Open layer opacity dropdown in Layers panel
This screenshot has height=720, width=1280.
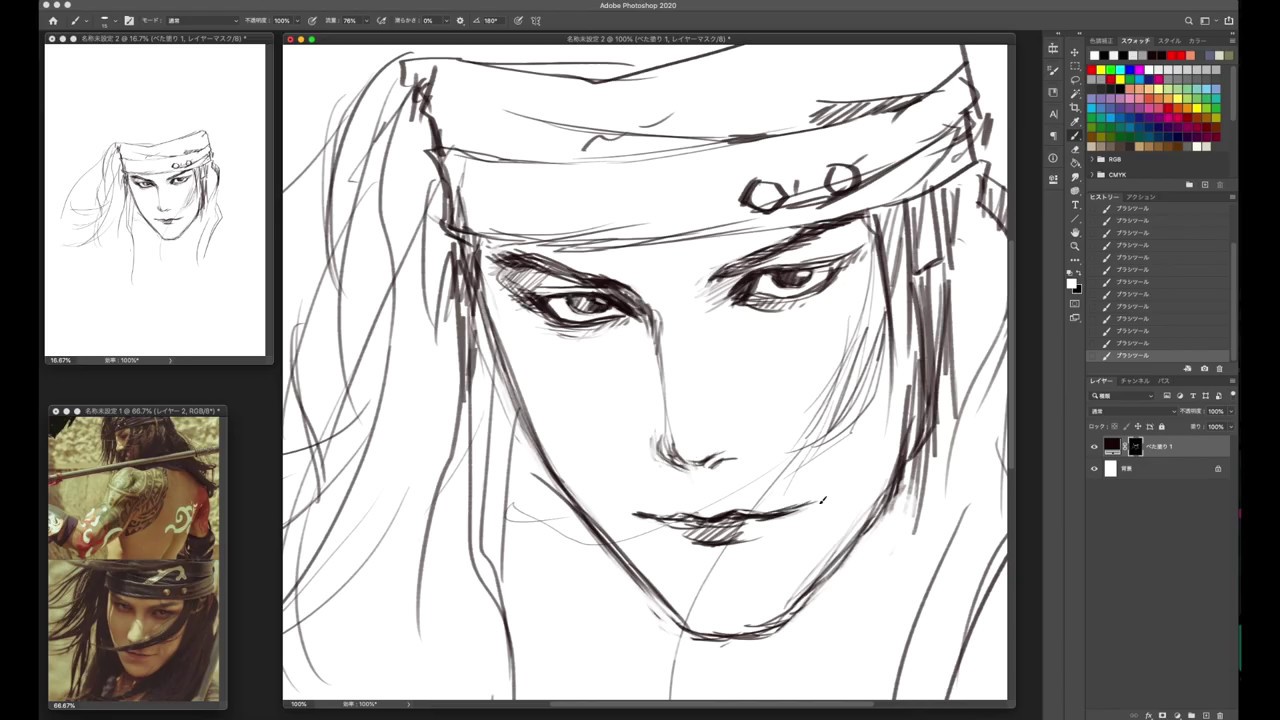coord(1230,411)
